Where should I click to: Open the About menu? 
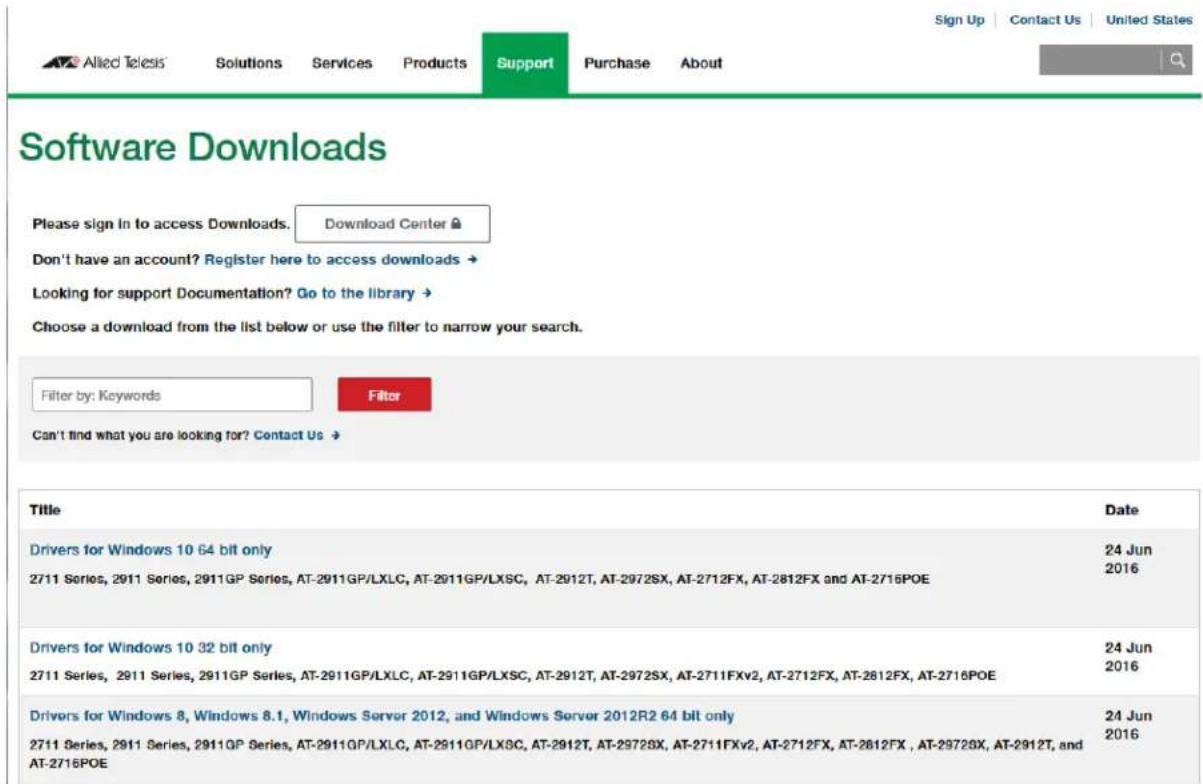point(701,63)
